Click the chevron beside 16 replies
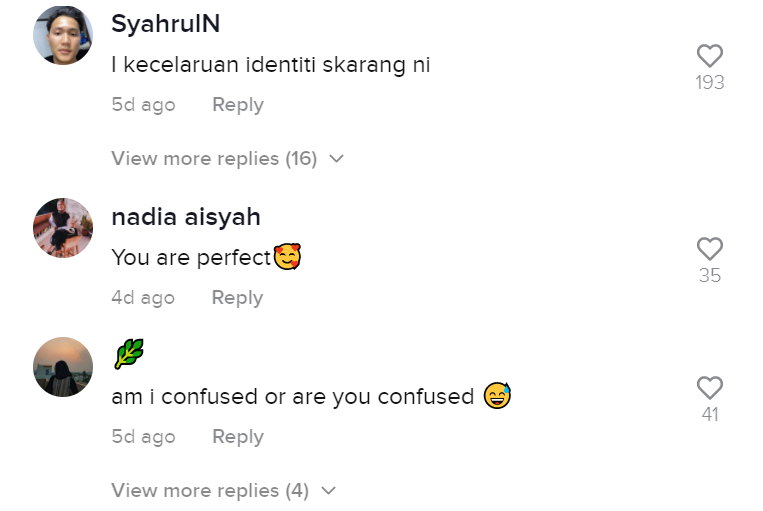This screenshot has height=511, width=763. coord(336,159)
